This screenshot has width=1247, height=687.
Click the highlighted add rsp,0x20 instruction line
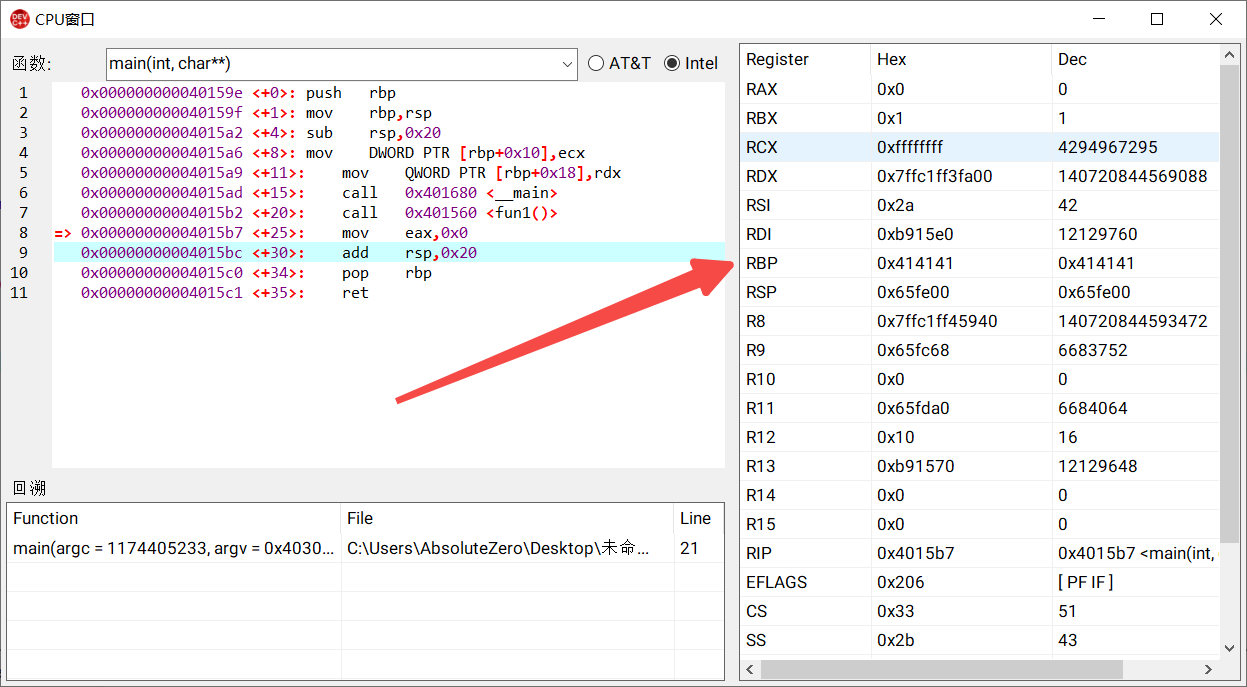tap(388, 253)
